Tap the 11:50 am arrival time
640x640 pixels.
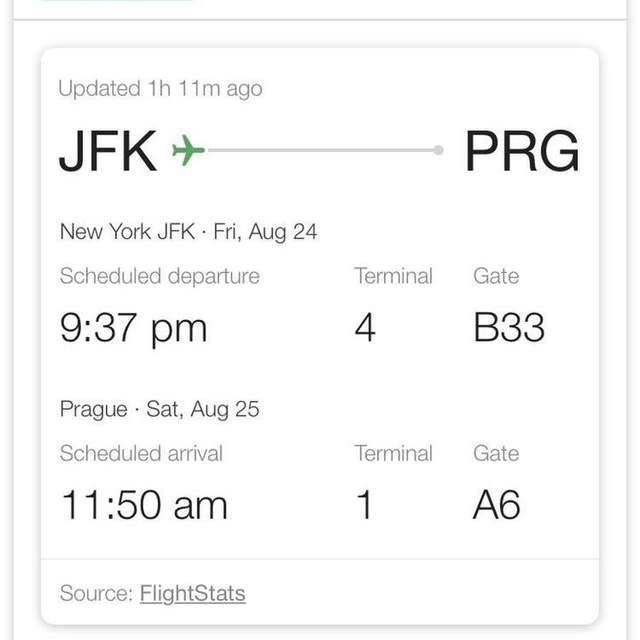144,505
